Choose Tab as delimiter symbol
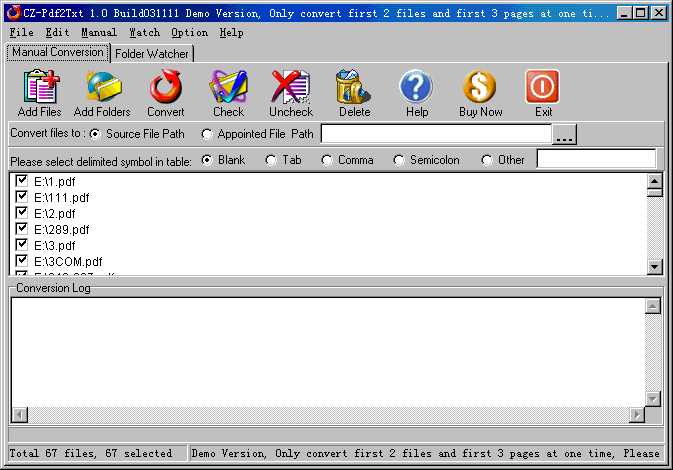 point(271,161)
